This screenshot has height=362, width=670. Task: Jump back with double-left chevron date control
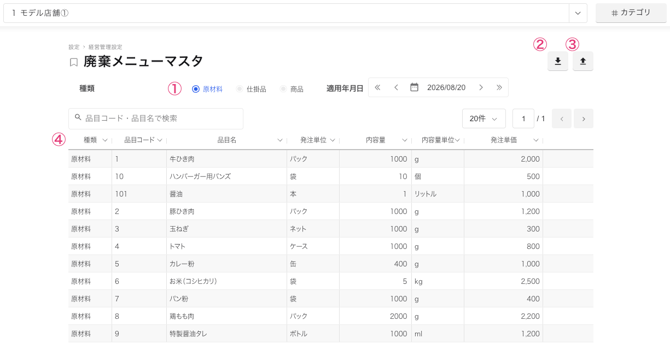[377, 87]
